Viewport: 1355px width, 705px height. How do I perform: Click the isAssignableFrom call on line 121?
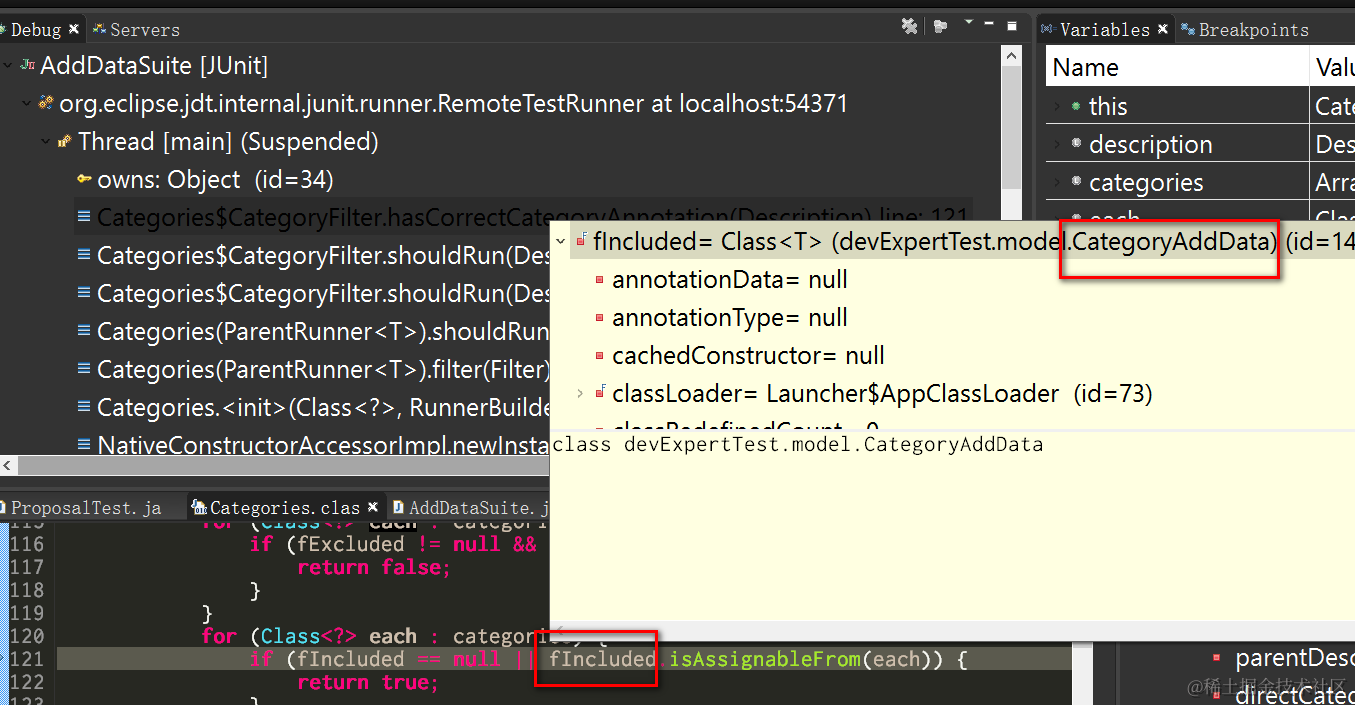pyautogui.click(x=765, y=659)
